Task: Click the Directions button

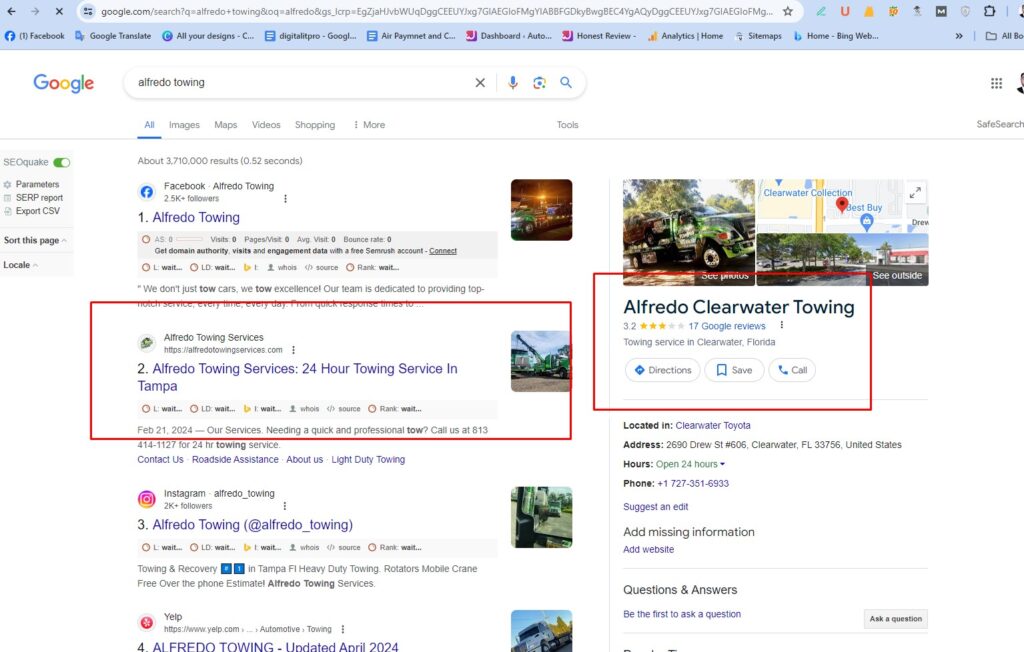Action: [x=663, y=370]
